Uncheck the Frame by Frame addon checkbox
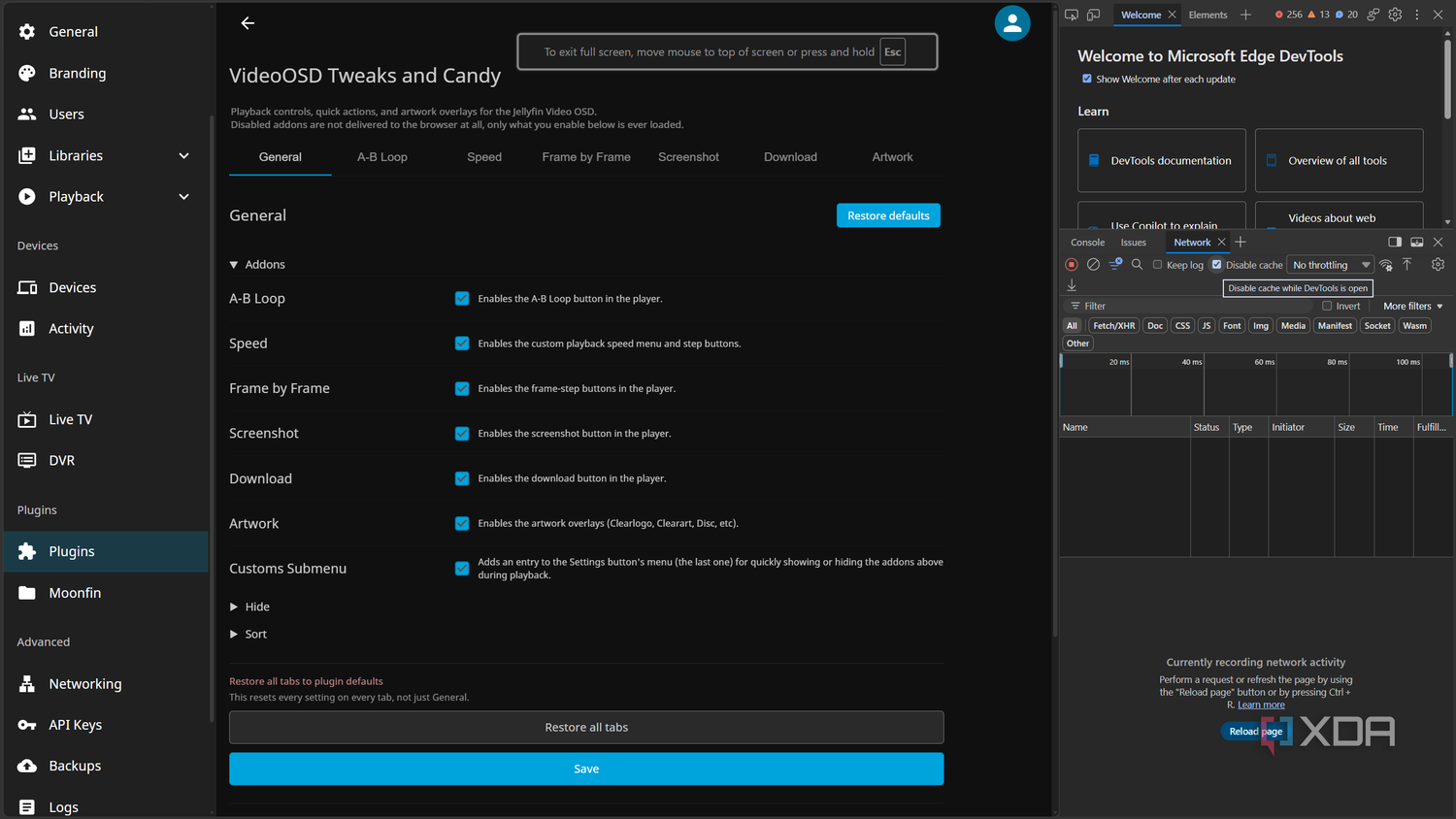This screenshot has width=1456, height=819. (x=462, y=388)
